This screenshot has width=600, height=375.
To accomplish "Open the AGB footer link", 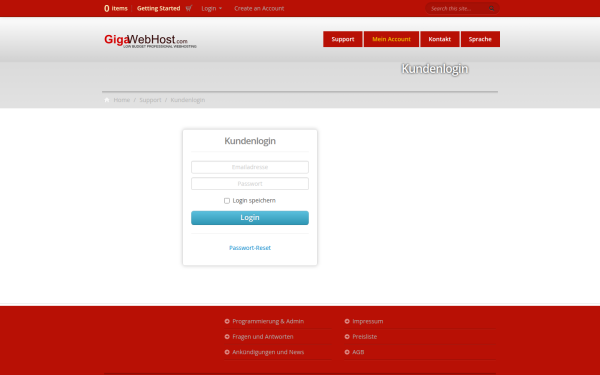I will [358, 352].
